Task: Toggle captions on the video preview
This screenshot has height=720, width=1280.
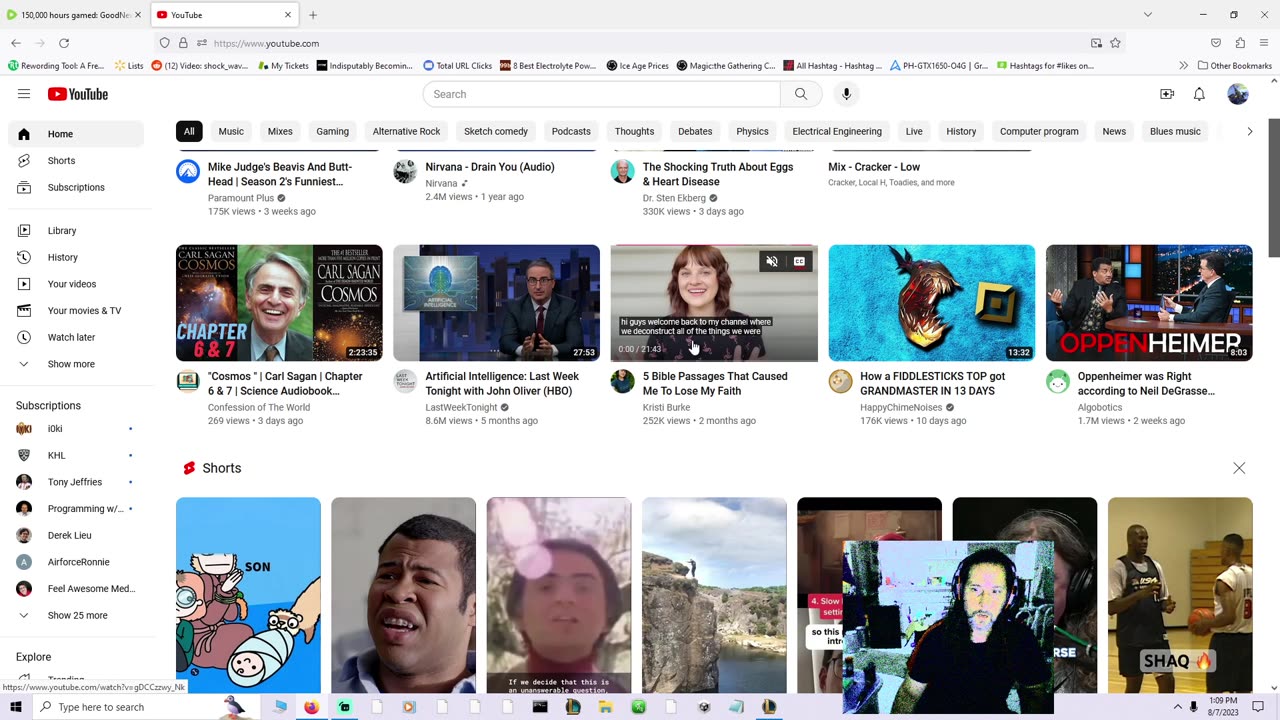Action: tap(799, 262)
